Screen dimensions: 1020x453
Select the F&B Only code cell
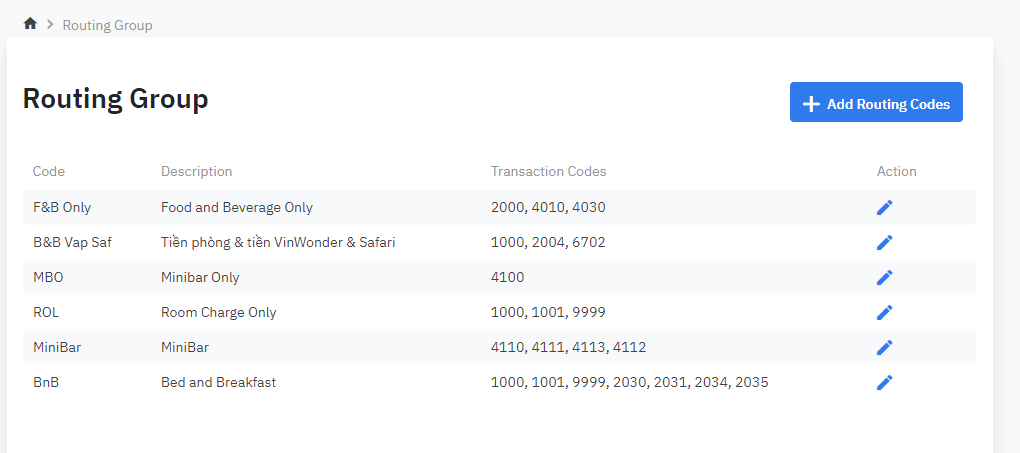[x=62, y=207]
